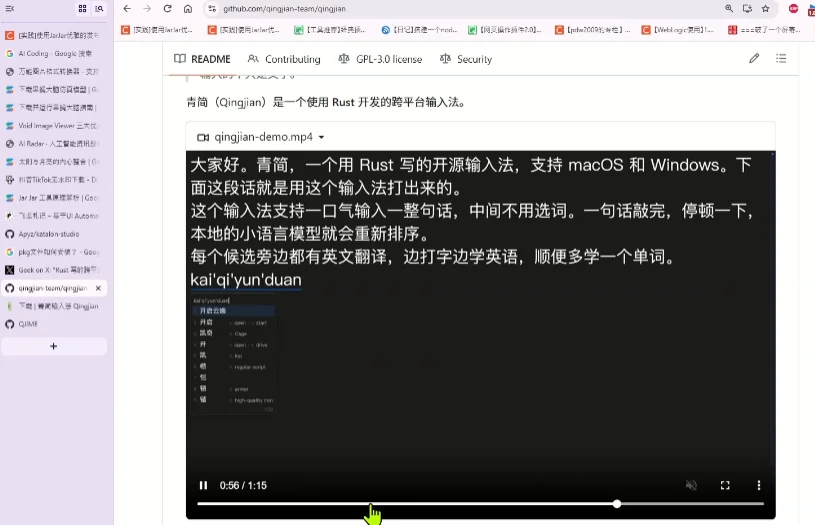Switch to 太阳与月亮的内心整合 tab
The width and height of the screenshot is (815, 525).
(x=54, y=162)
